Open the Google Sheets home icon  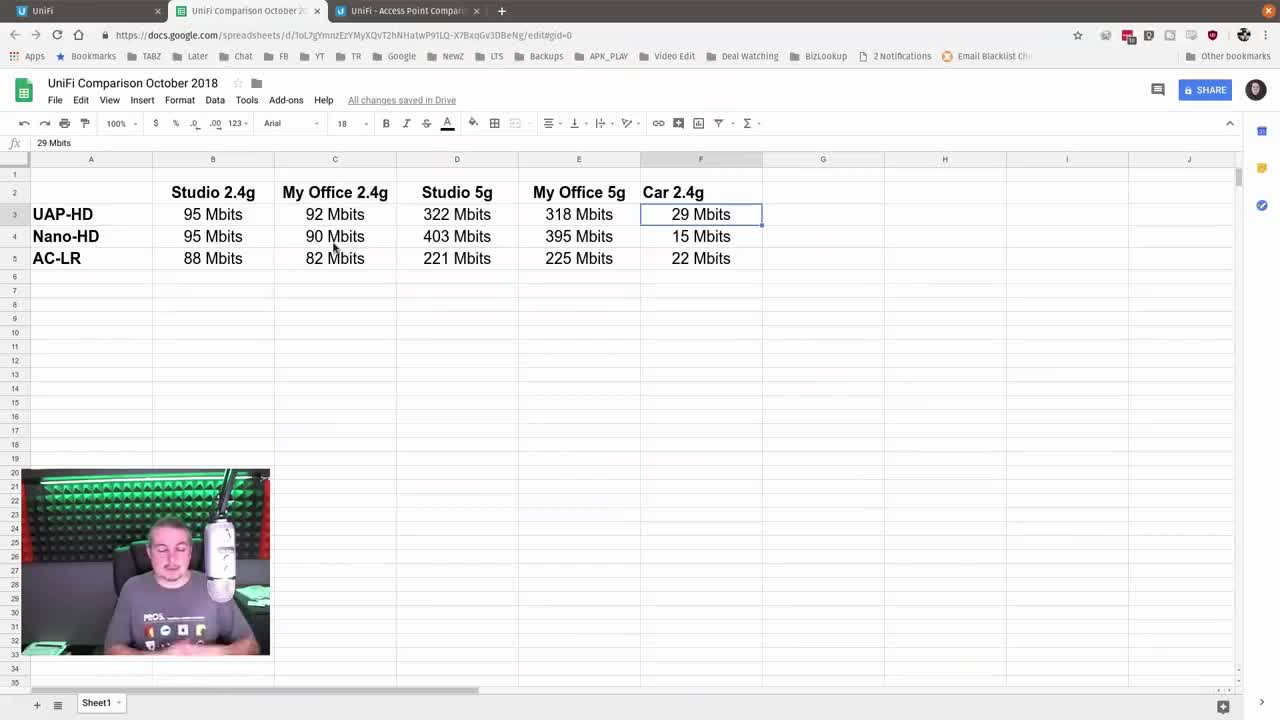(24, 90)
